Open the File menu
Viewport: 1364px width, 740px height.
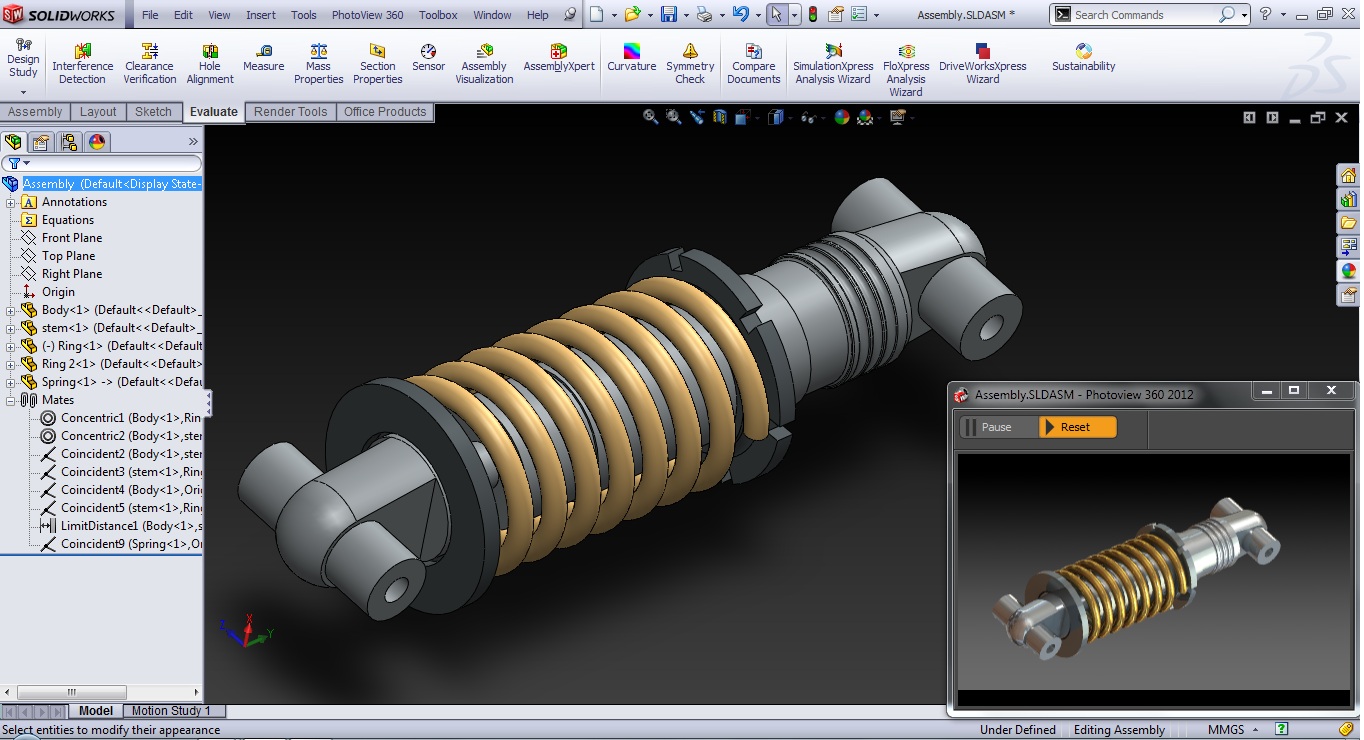150,15
